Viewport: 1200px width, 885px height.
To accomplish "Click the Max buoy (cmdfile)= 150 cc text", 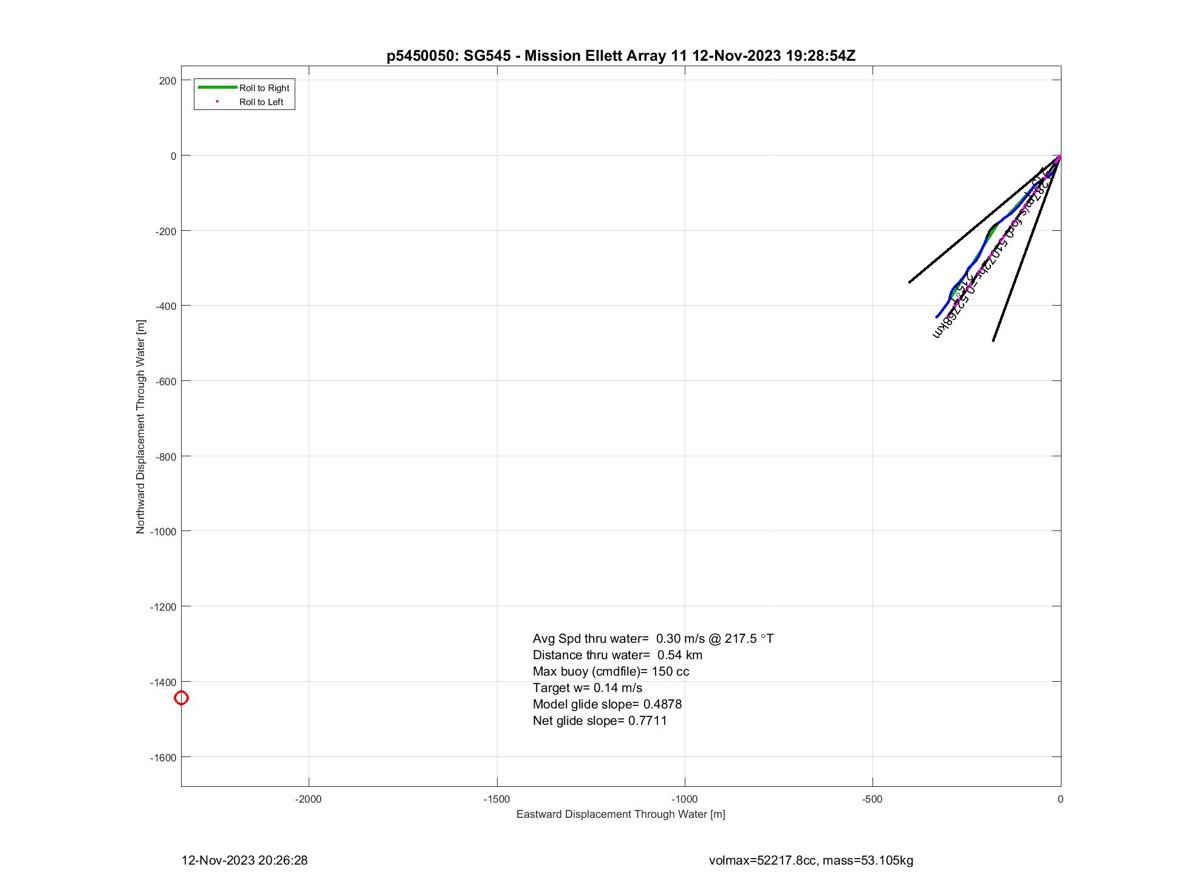I will 611,671.
